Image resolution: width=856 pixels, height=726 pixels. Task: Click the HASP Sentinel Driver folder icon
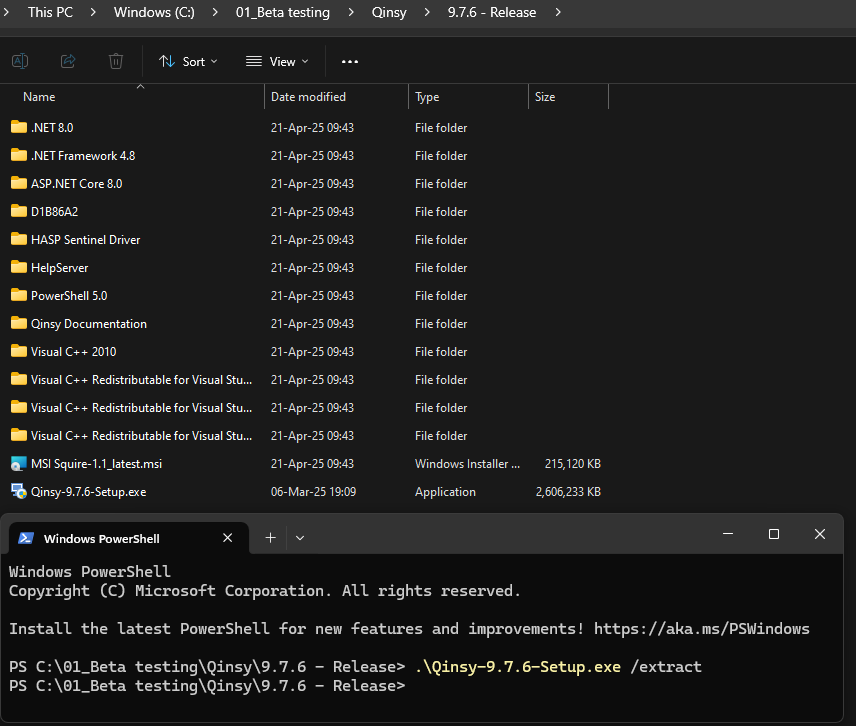18,239
